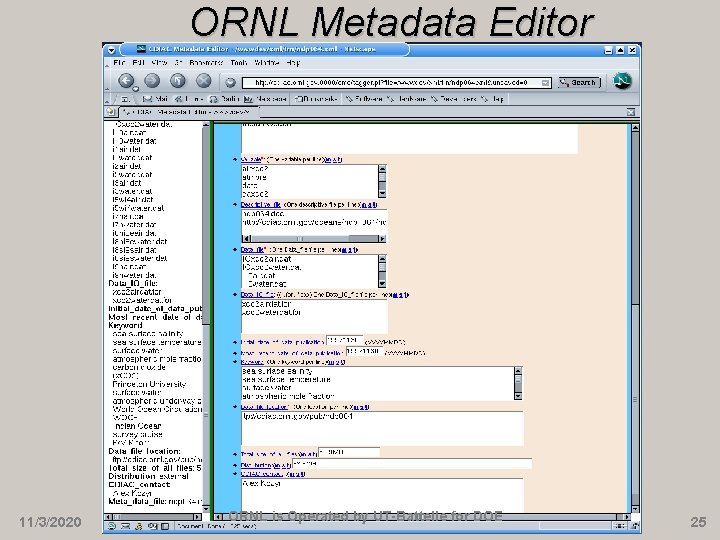Click 'Indian Ocean' in left panel
The width and height of the screenshot is (720, 540).
pos(138,426)
